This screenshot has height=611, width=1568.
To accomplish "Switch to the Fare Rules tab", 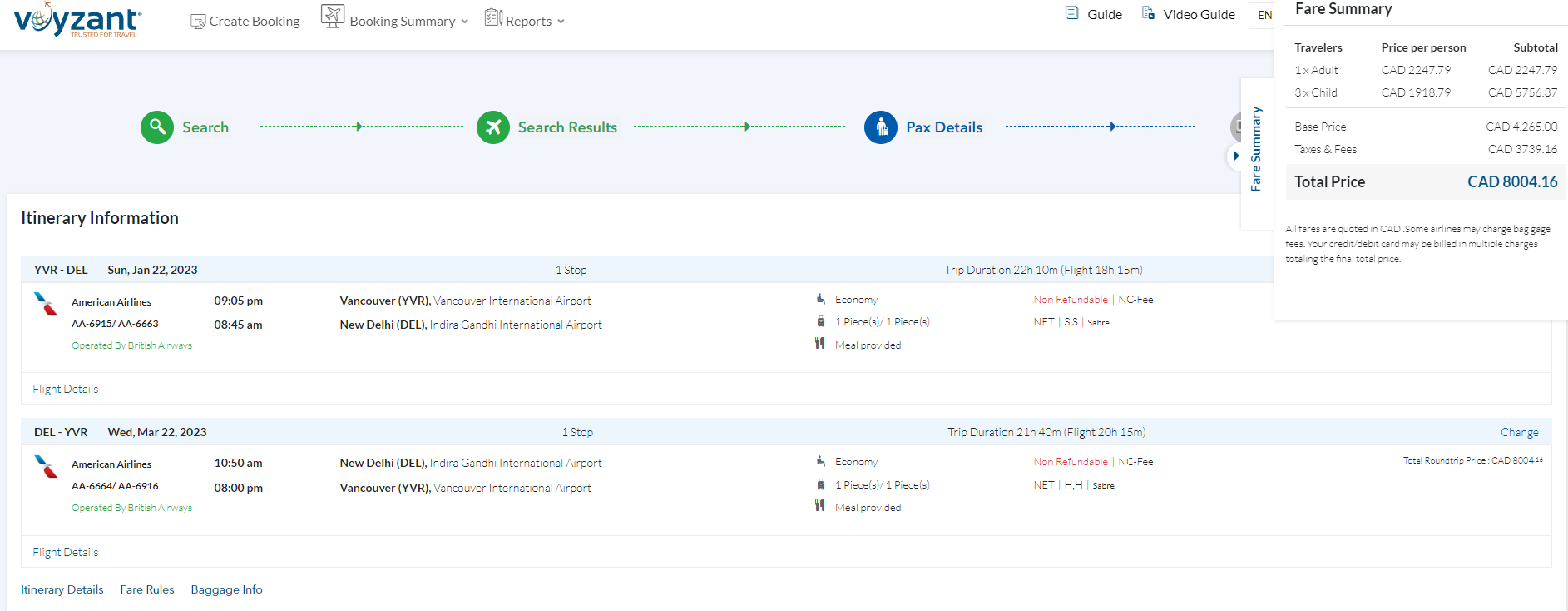I will click(x=147, y=589).
